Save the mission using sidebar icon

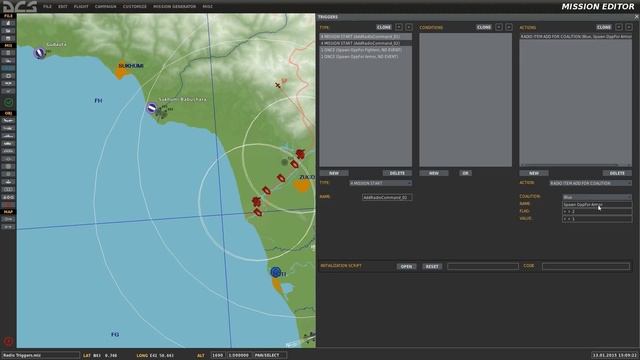tap(8, 38)
